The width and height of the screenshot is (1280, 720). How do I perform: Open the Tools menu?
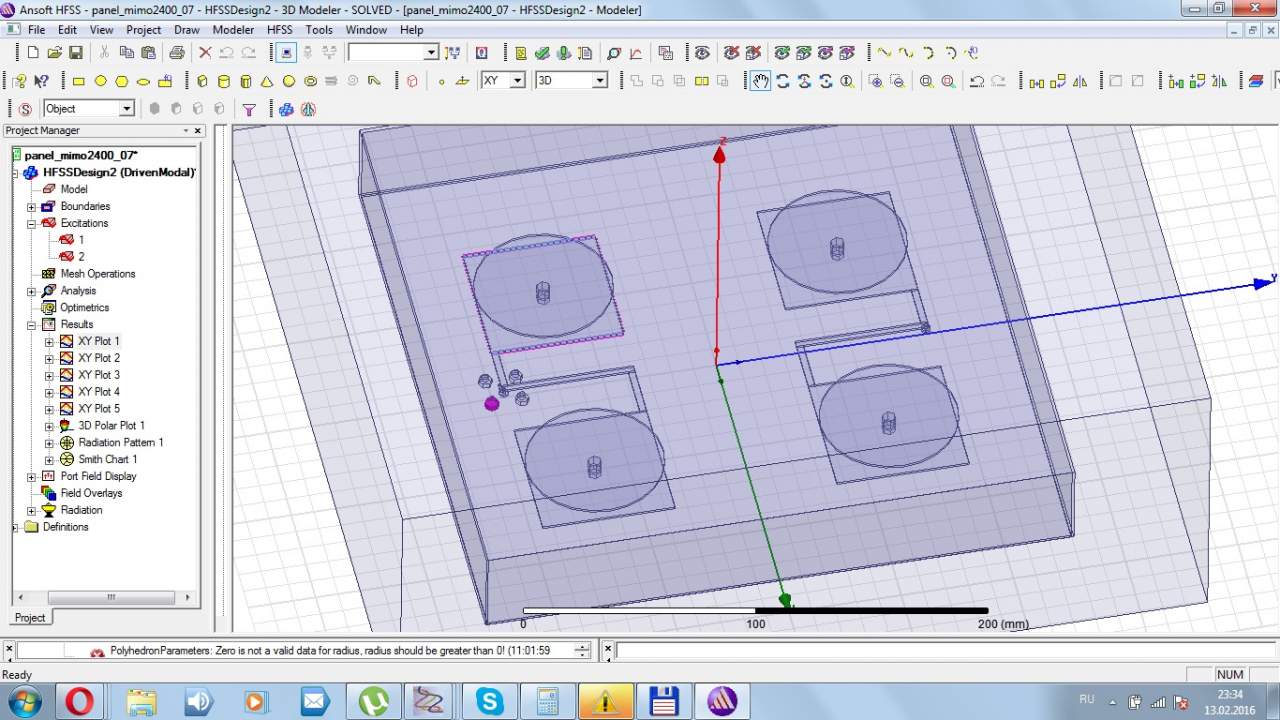tap(318, 30)
